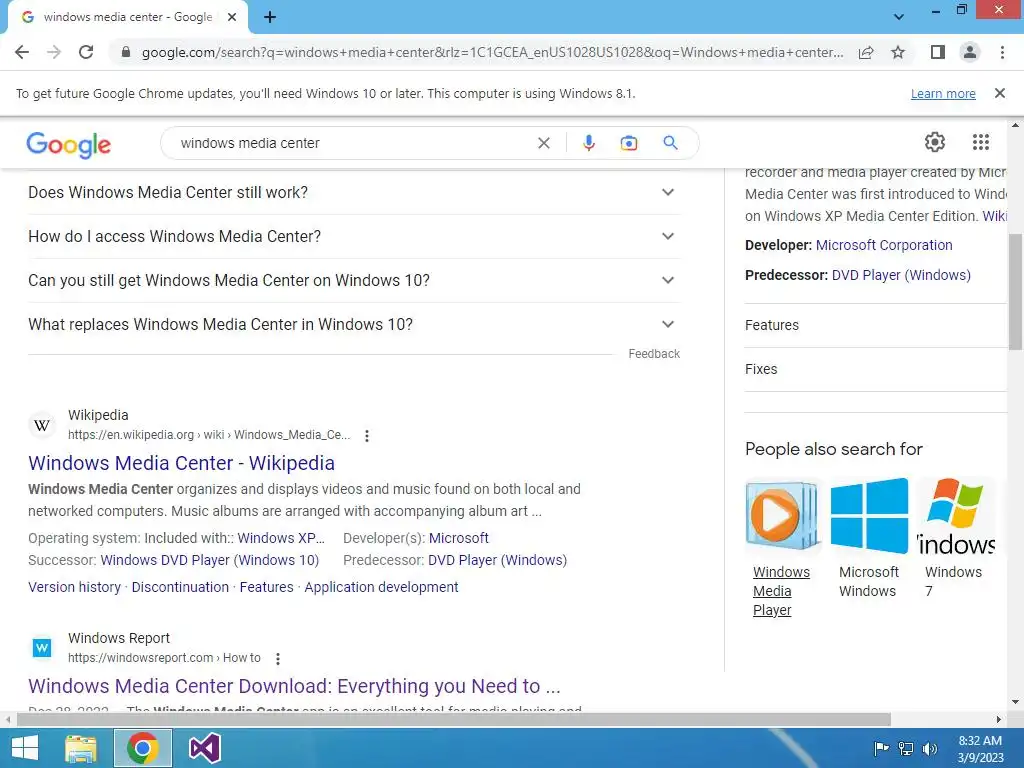
Task: Open the Microsoft developer link in the Wikipedia result
Action: [x=458, y=538]
